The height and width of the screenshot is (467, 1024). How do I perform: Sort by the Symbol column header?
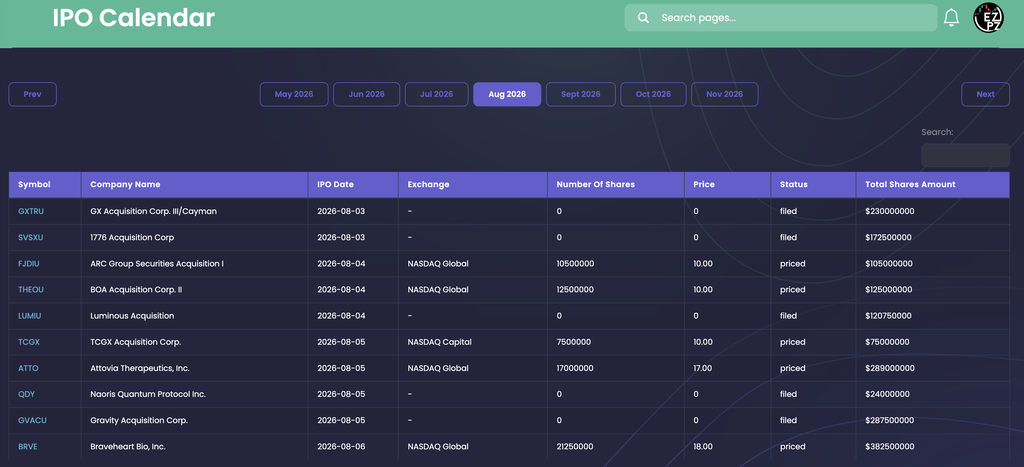tap(45, 185)
